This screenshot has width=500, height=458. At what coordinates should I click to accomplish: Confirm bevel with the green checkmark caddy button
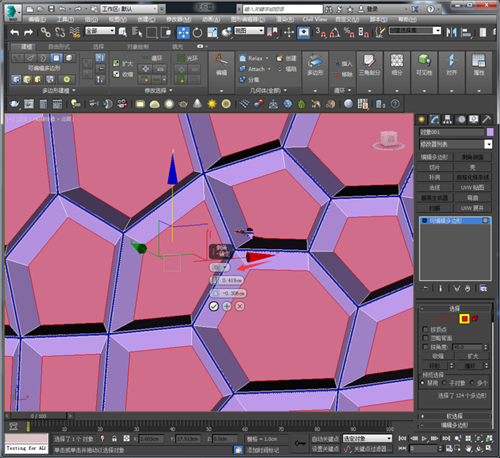(x=214, y=306)
